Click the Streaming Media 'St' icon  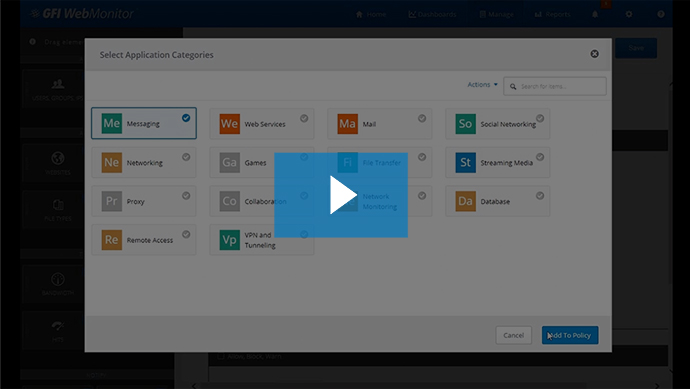pyautogui.click(x=466, y=162)
